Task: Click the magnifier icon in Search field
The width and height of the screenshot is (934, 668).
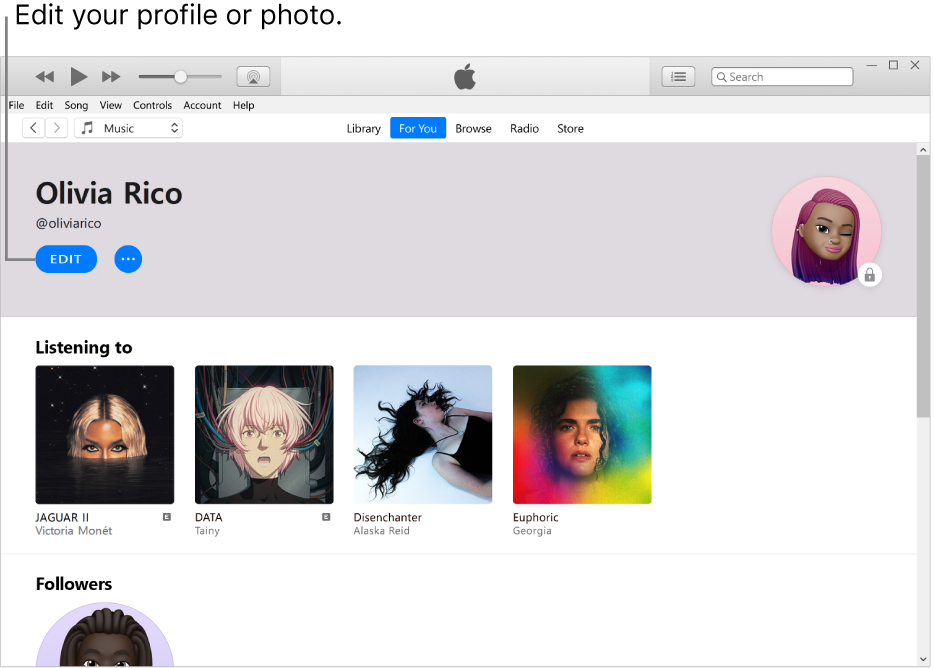Action: pos(721,77)
